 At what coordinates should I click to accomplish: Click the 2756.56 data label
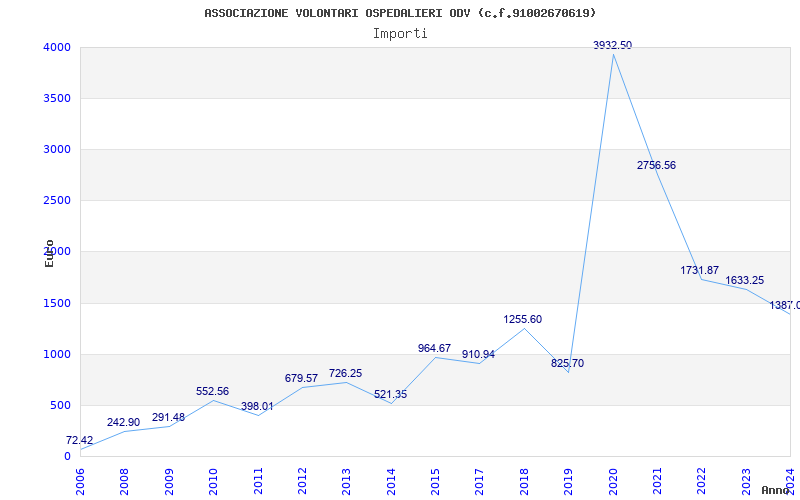656,165
